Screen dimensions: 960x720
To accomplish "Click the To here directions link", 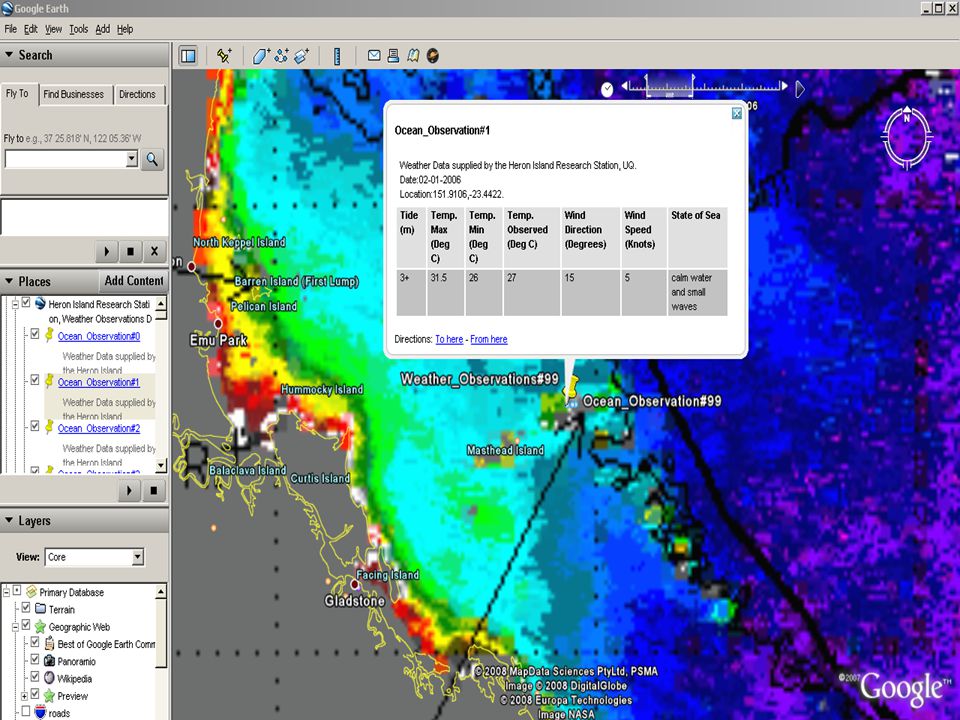I will [x=449, y=339].
